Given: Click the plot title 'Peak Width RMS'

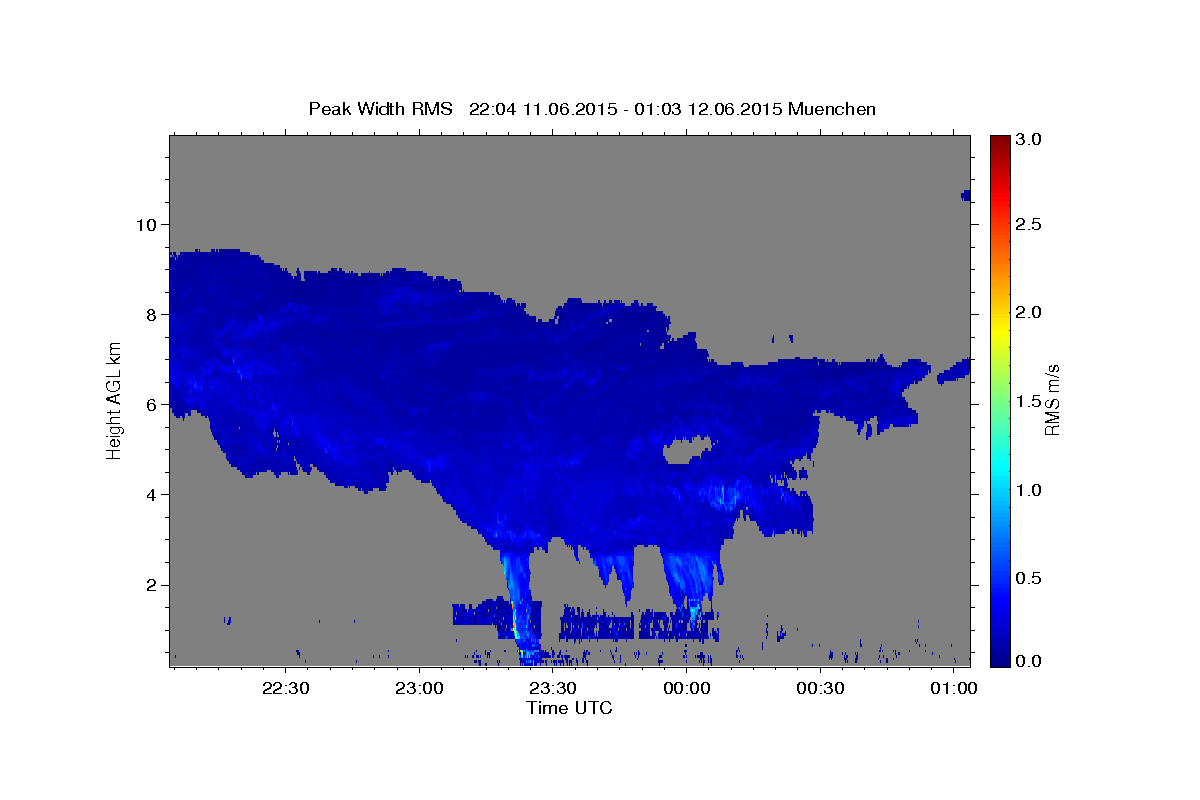Looking at the screenshot, I should pos(380,109).
